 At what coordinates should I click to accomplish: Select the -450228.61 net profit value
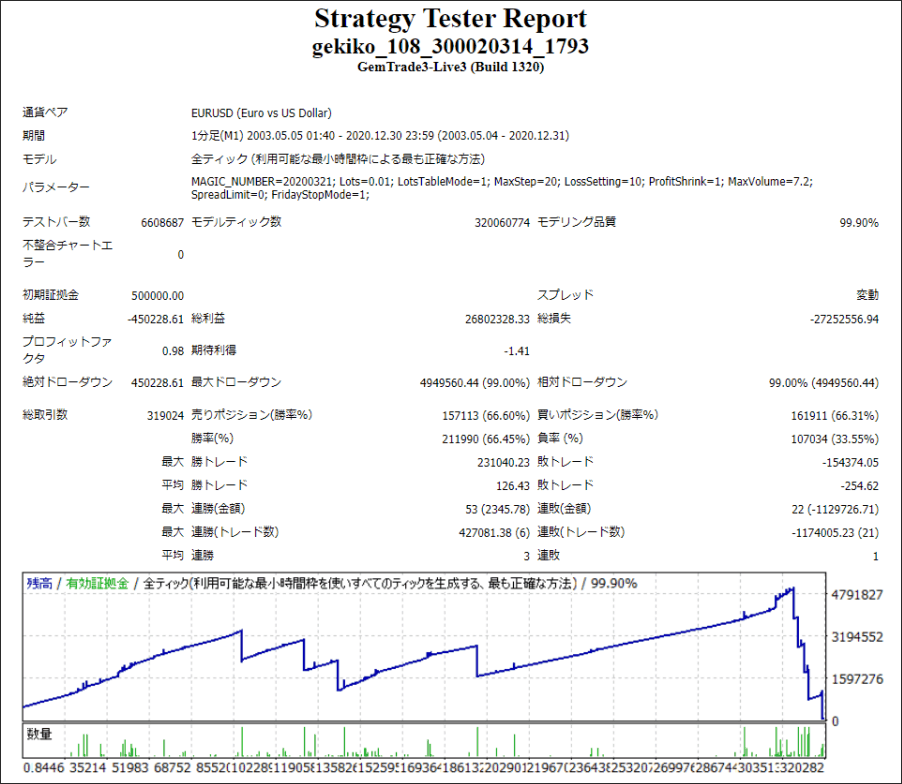click(156, 319)
